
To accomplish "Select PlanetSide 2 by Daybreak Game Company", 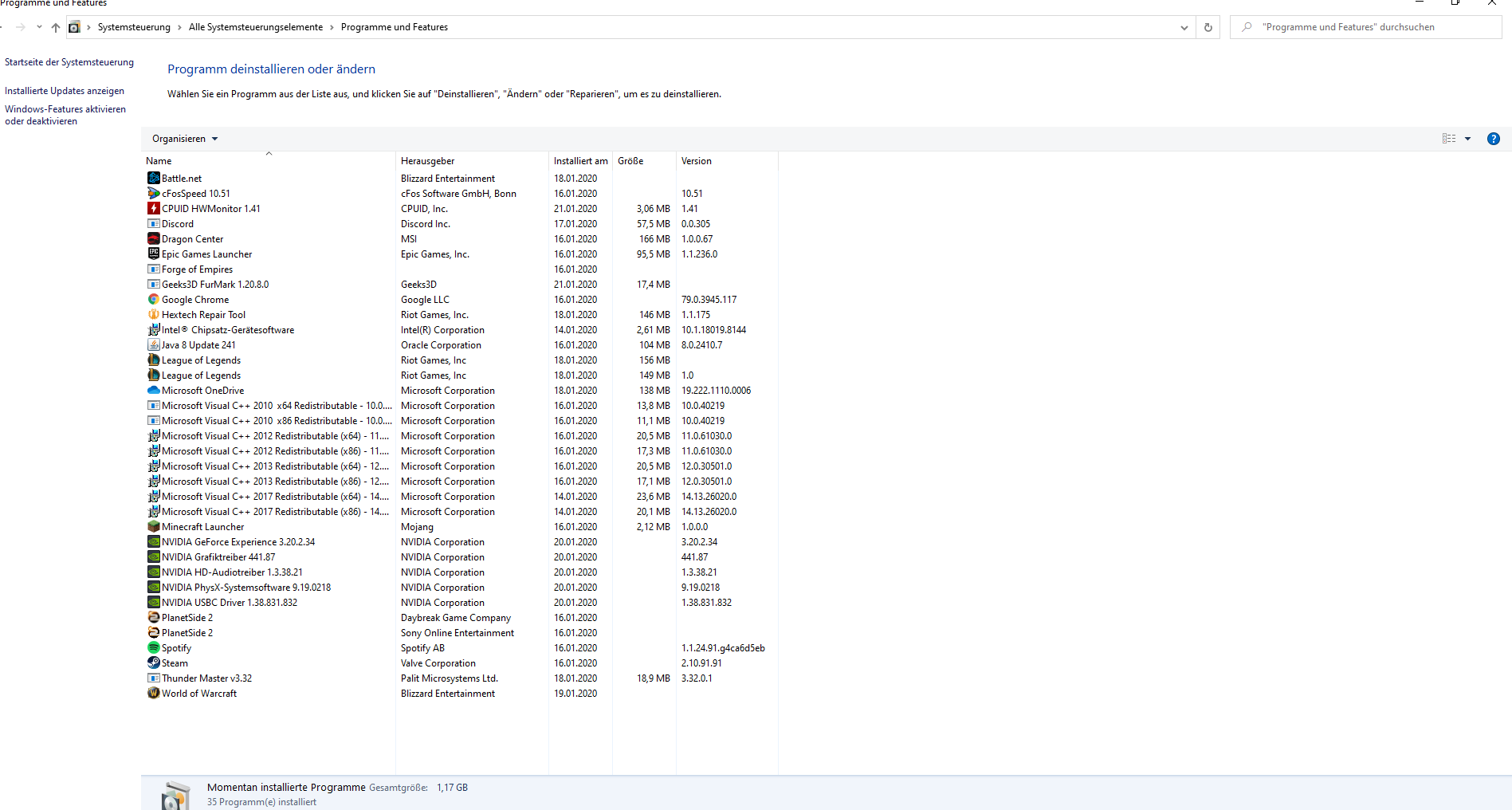I will point(461,617).
